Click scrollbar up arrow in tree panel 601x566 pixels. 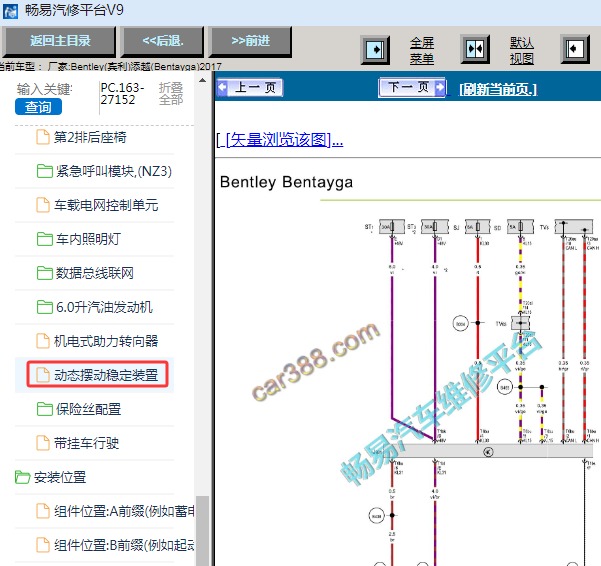click(x=202, y=81)
